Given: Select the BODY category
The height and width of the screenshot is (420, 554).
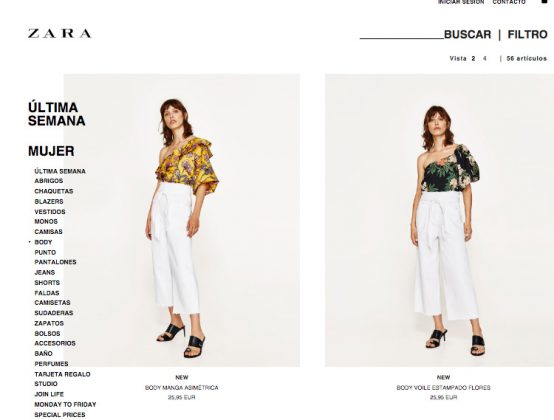Looking at the screenshot, I should click(43, 242).
